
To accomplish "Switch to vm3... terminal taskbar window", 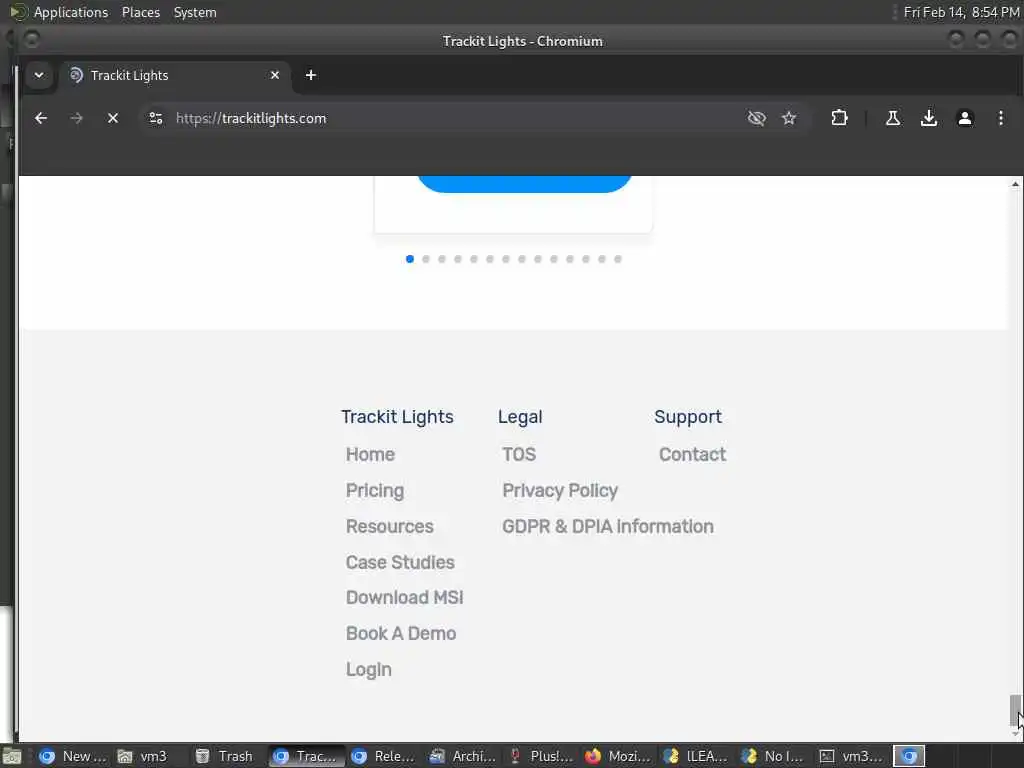I will 852,756.
